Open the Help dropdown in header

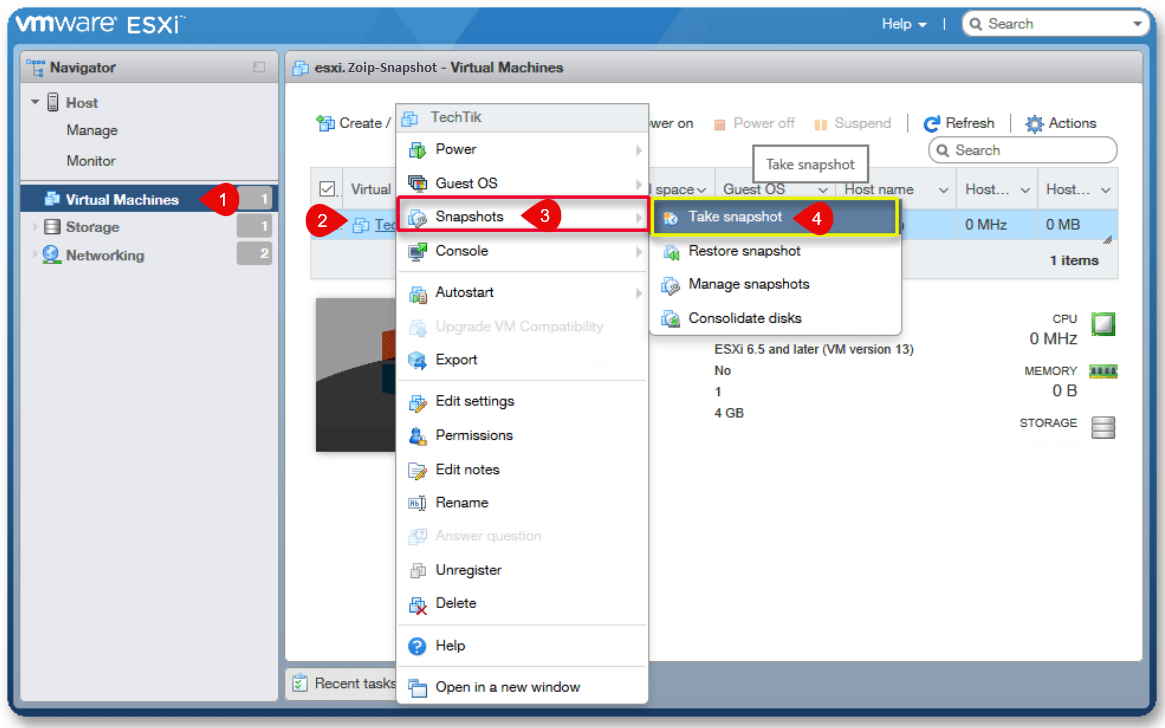pos(903,24)
